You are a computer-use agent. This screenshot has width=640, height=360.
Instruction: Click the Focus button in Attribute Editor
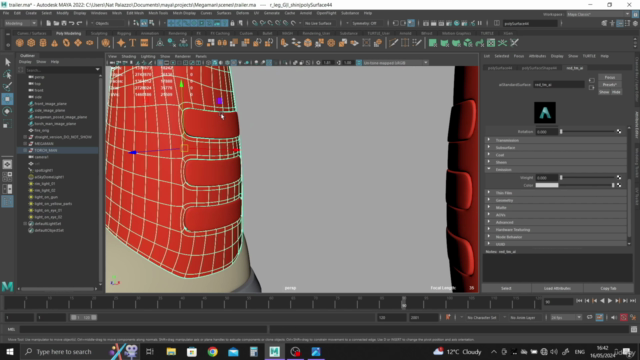[x=610, y=77]
